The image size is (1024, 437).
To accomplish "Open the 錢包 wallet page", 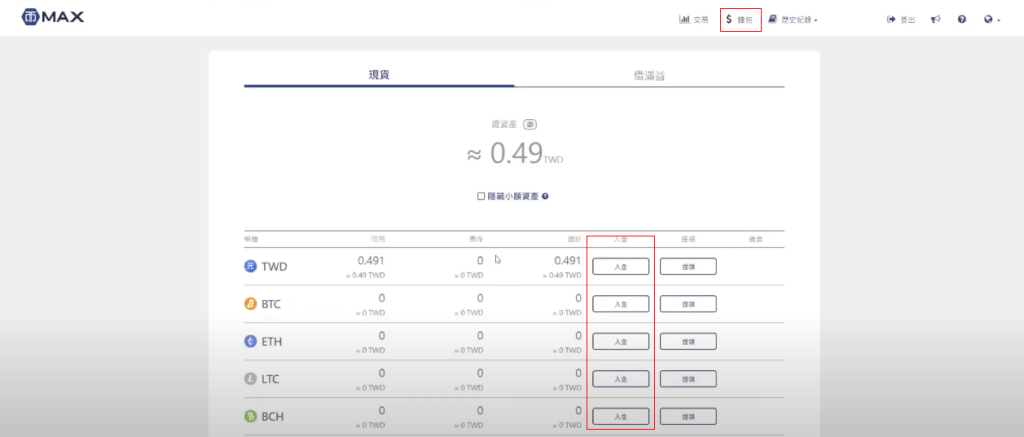I will (740, 20).
